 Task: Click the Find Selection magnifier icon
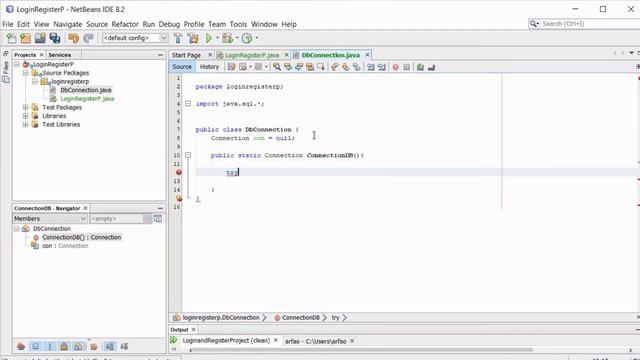pos(277,67)
